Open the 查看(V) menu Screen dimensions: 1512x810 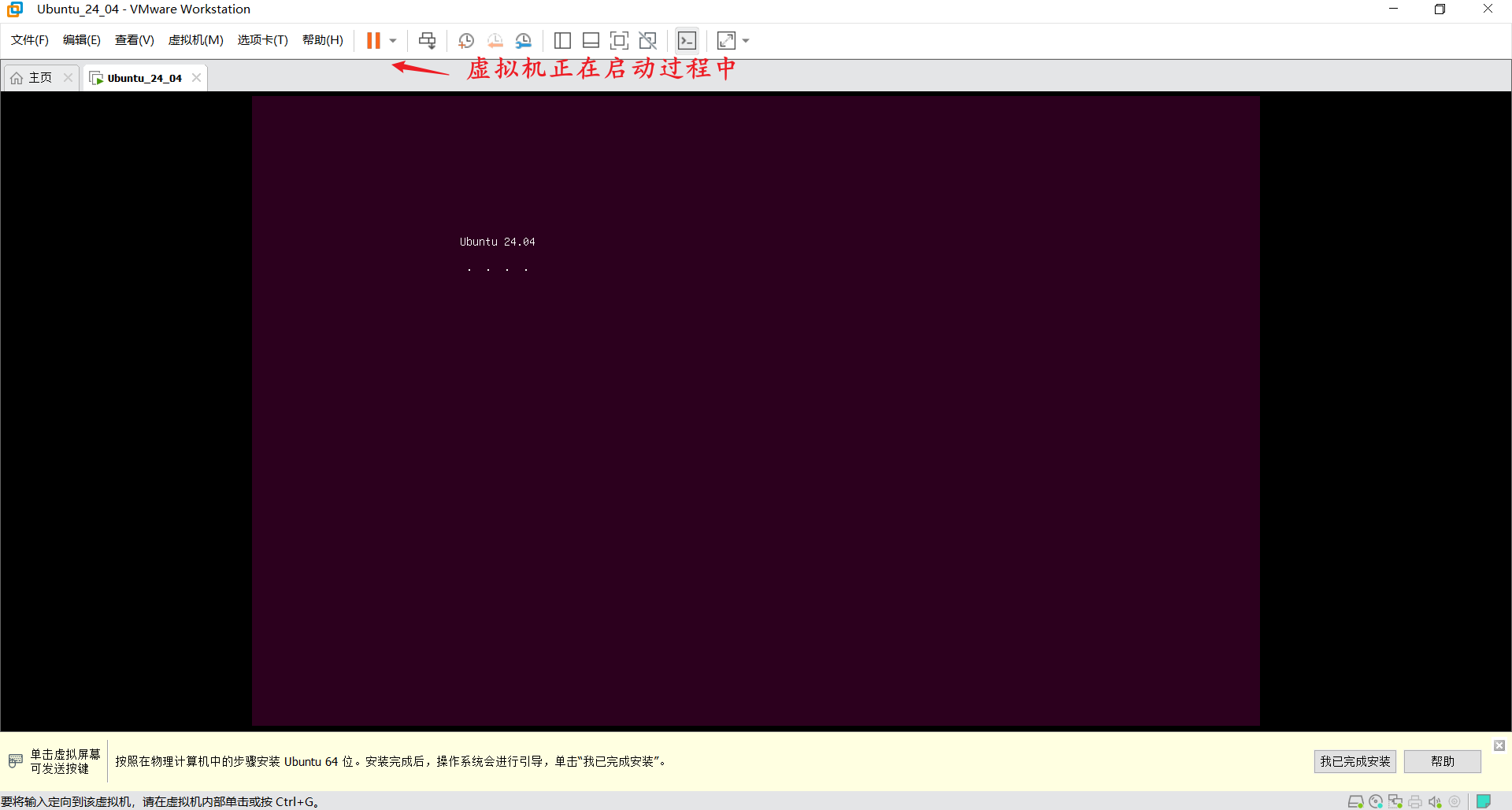(x=135, y=40)
